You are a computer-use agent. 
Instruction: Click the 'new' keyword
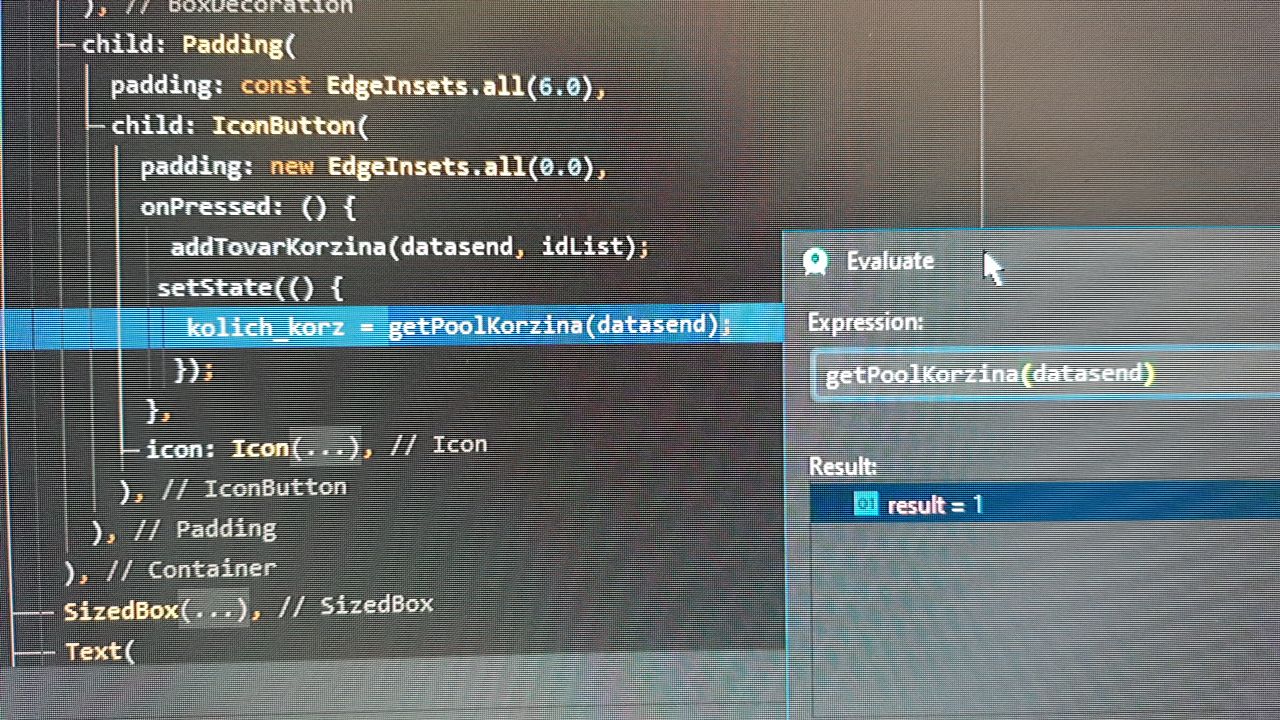click(x=291, y=167)
